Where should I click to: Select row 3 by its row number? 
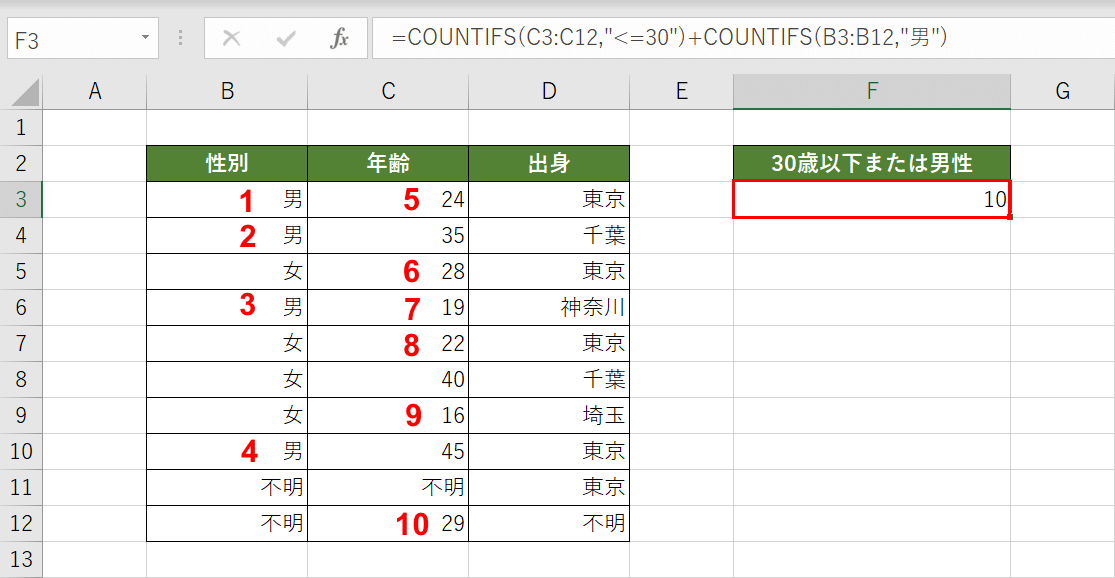22,199
